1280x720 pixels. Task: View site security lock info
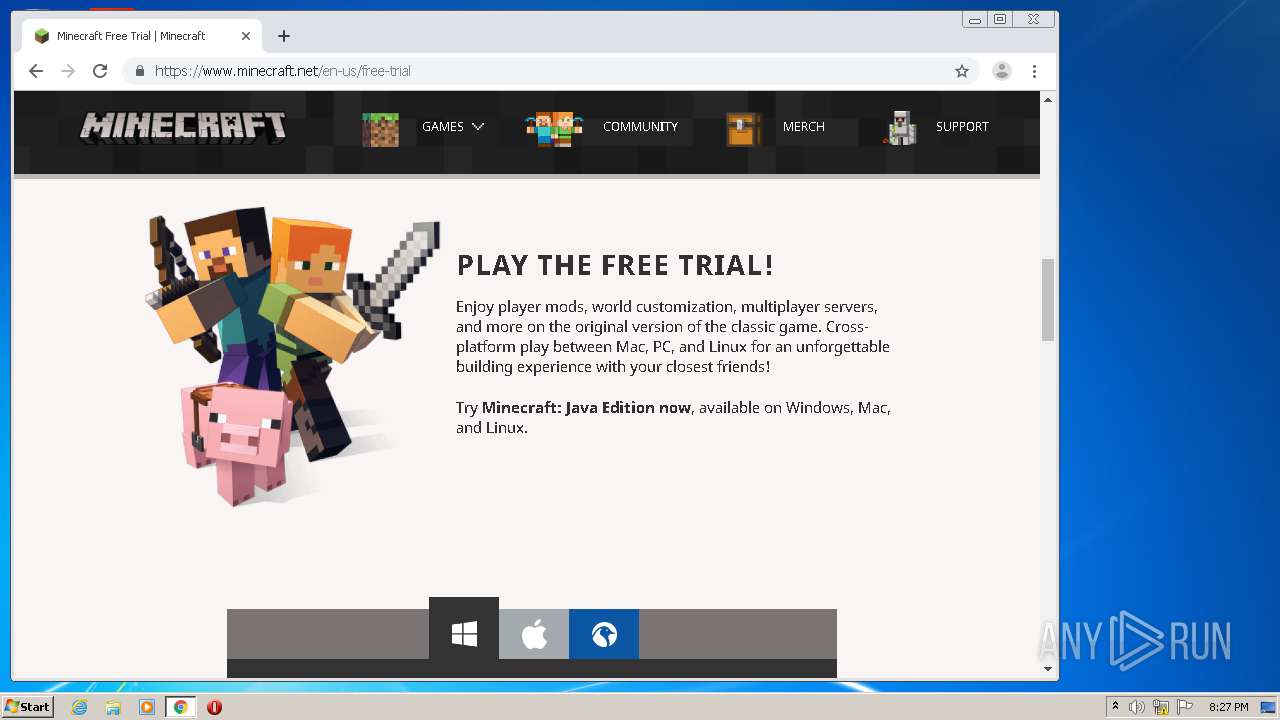point(139,71)
